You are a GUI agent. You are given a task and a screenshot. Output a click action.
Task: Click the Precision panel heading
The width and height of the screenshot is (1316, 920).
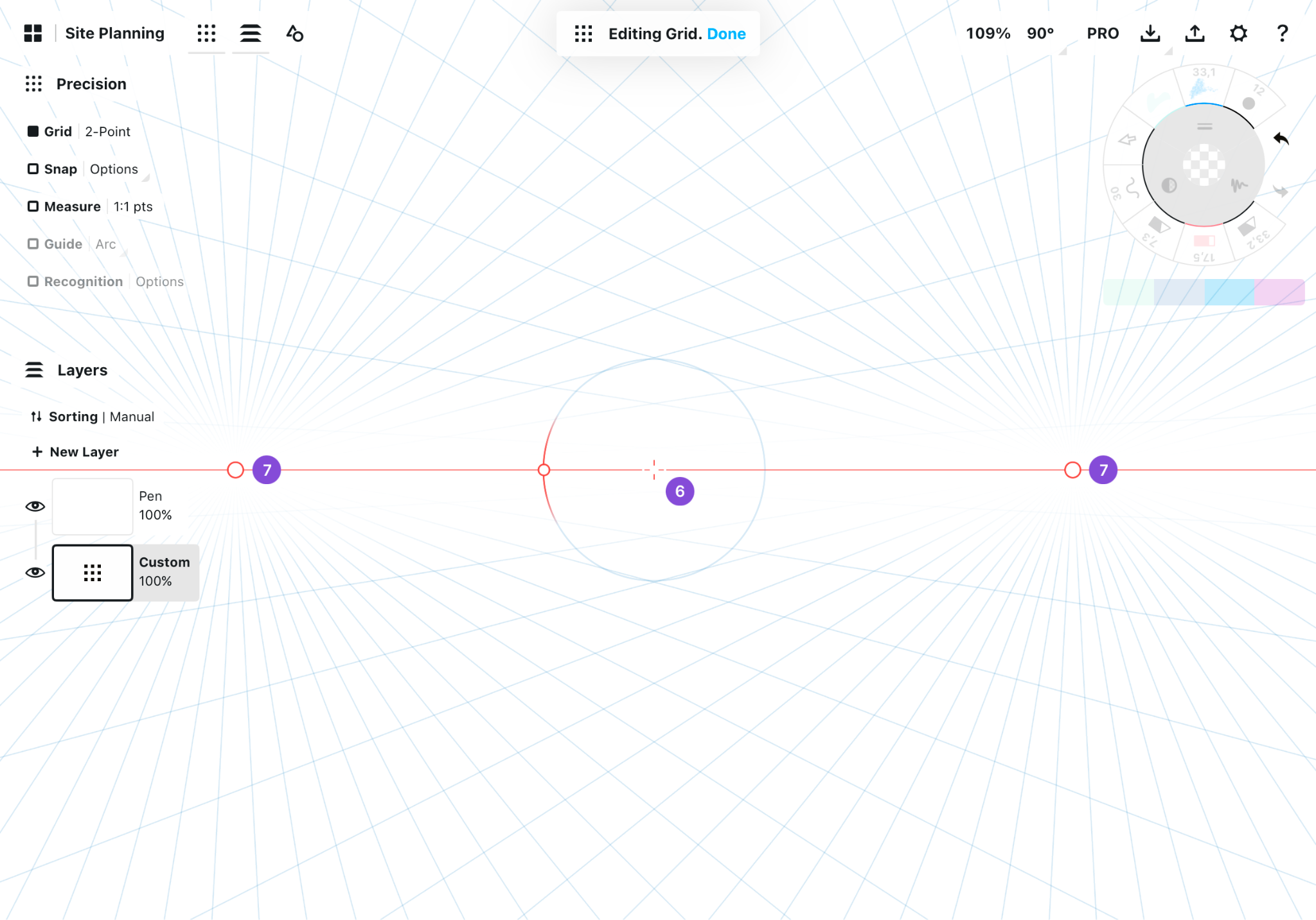pyautogui.click(x=91, y=84)
